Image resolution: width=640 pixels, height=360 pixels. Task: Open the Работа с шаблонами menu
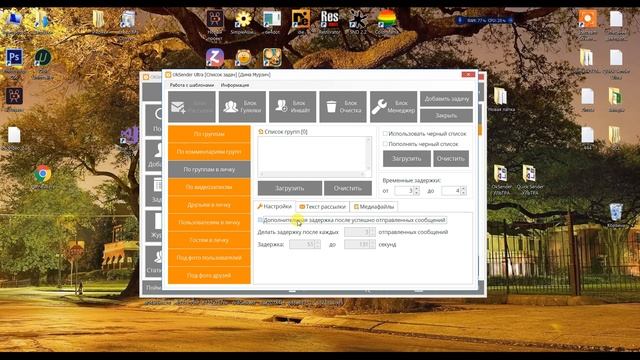point(192,85)
